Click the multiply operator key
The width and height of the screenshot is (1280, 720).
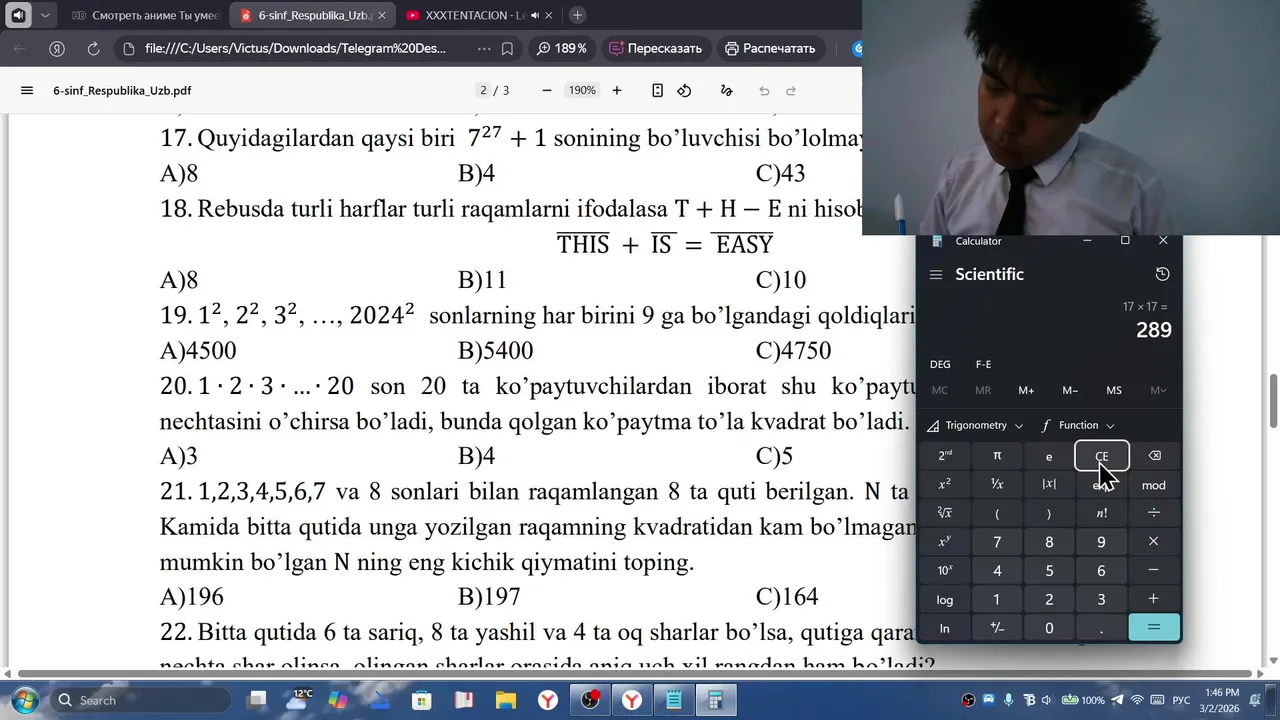(x=1154, y=542)
